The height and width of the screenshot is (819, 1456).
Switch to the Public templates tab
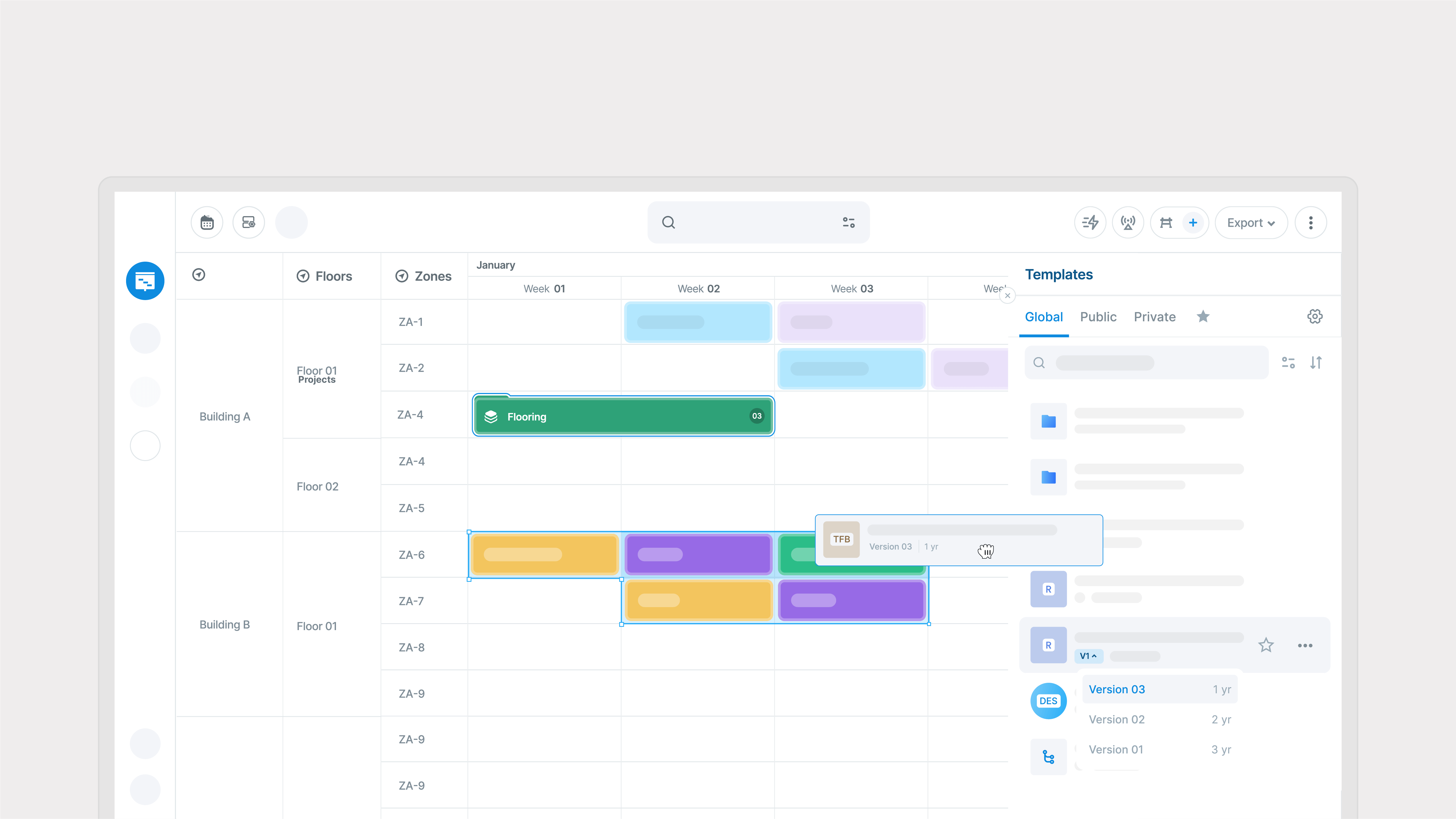pyautogui.click(x=1098, y=317)
